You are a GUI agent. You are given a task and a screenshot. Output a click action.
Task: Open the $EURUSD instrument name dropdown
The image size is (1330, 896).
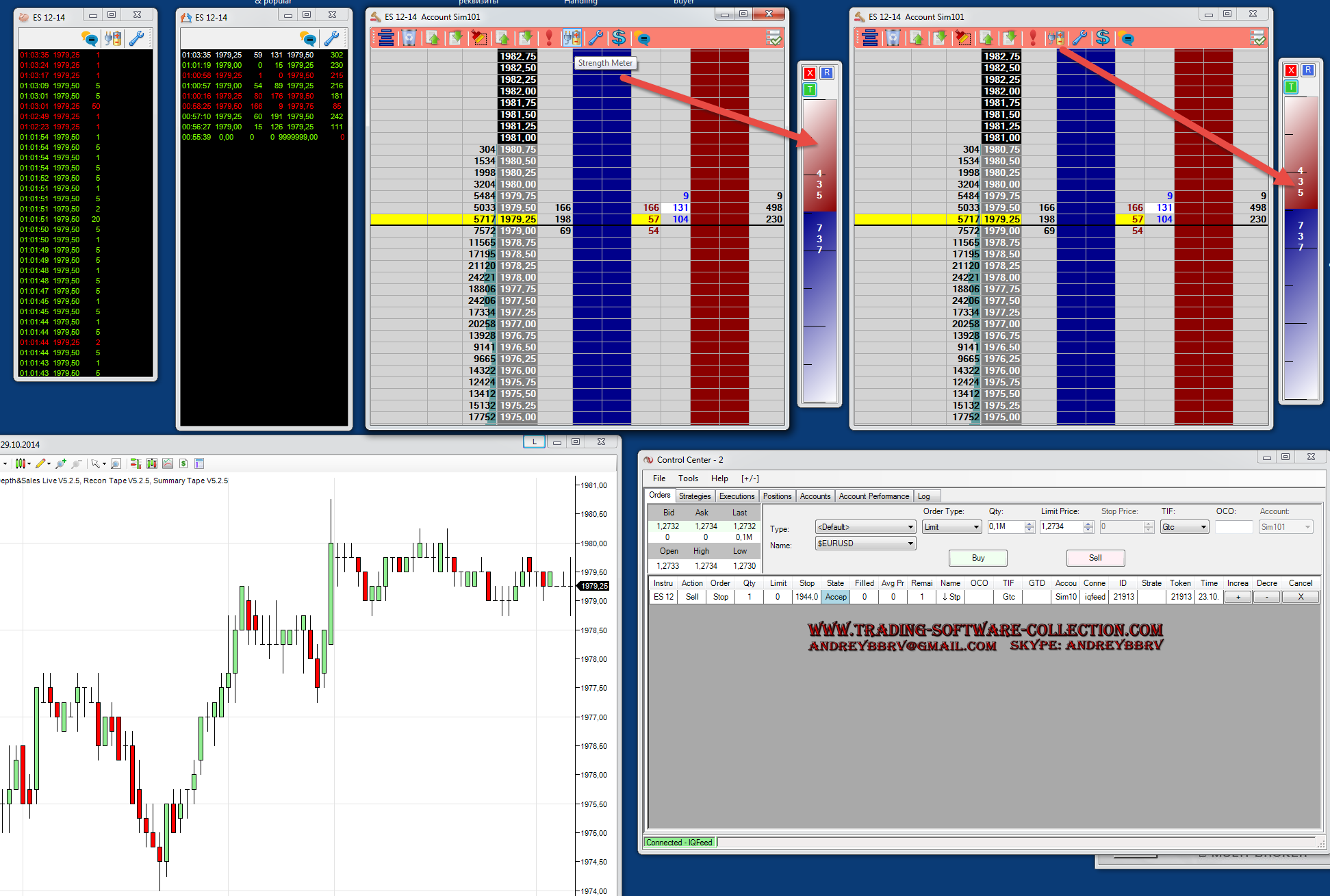coord(865,543)
